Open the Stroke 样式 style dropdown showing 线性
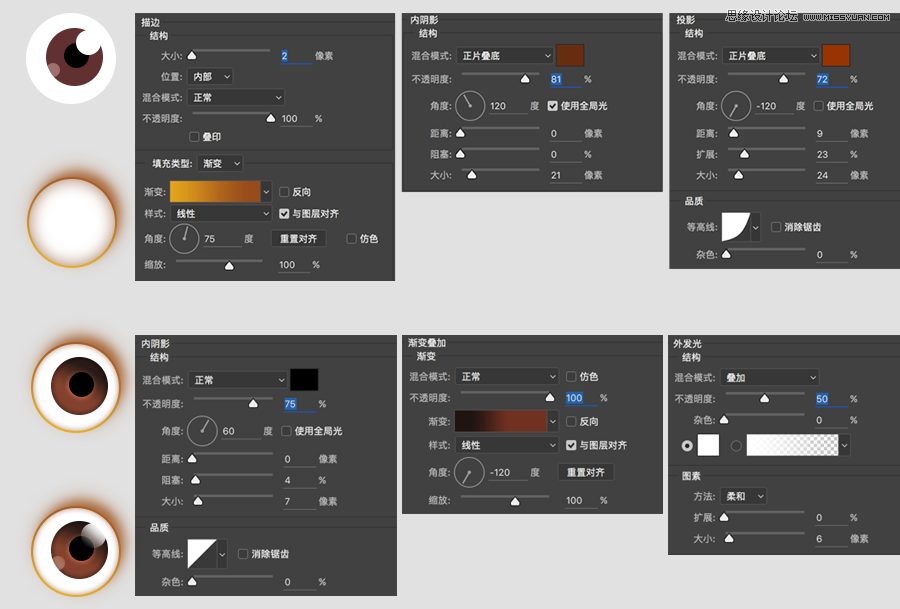The image size is (900, 609). [221, 214]
